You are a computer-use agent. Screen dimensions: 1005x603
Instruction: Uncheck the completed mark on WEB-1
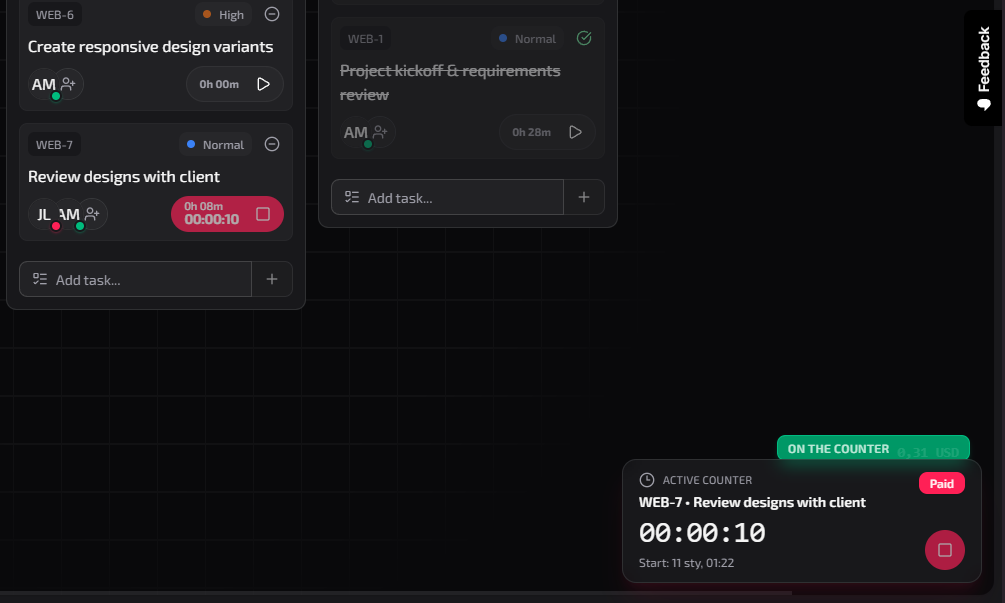coord(584,38)
